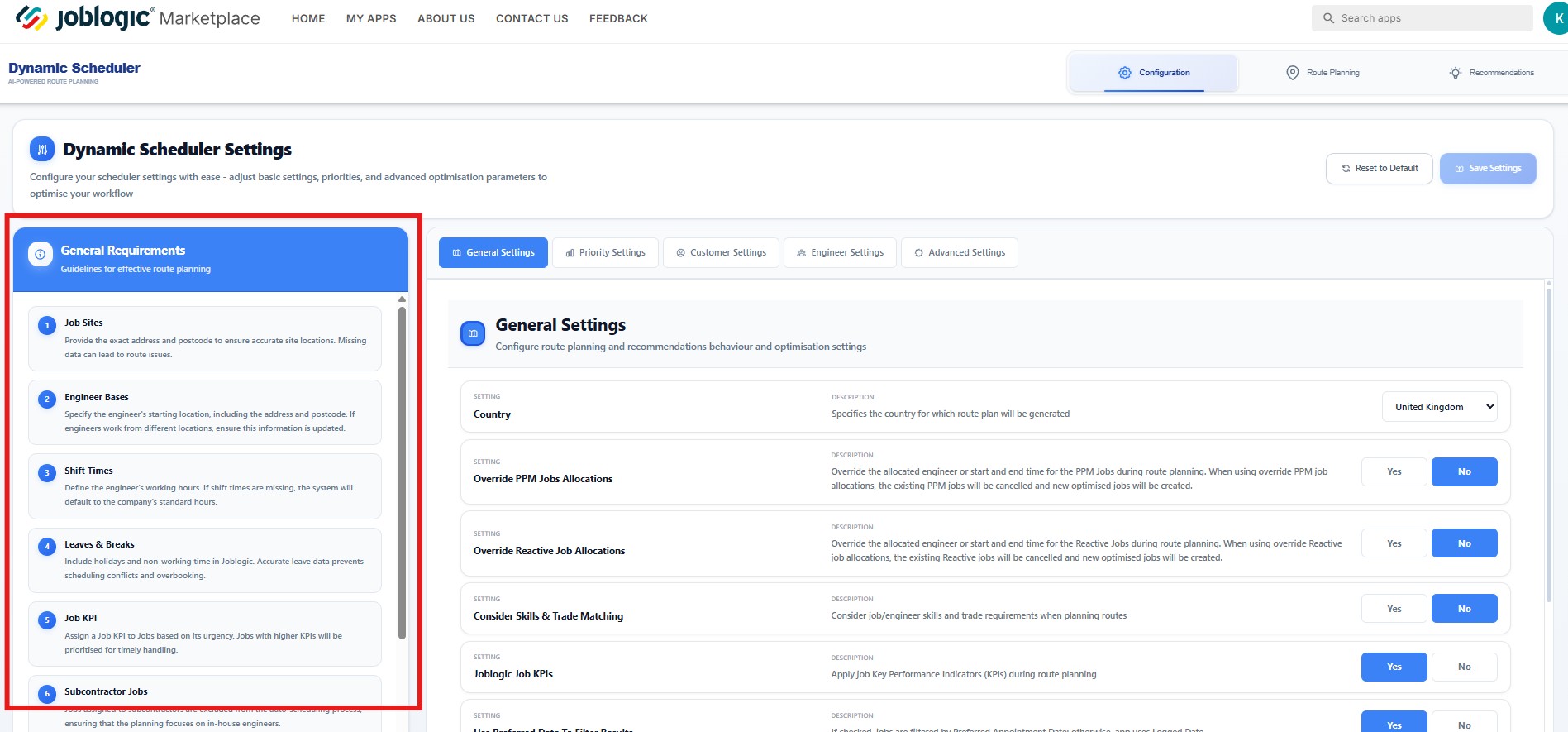This screenshot has height=732, width=1568.
Task: Set Override PPM Jobs Allocations to No
Action: point(1465,471)
